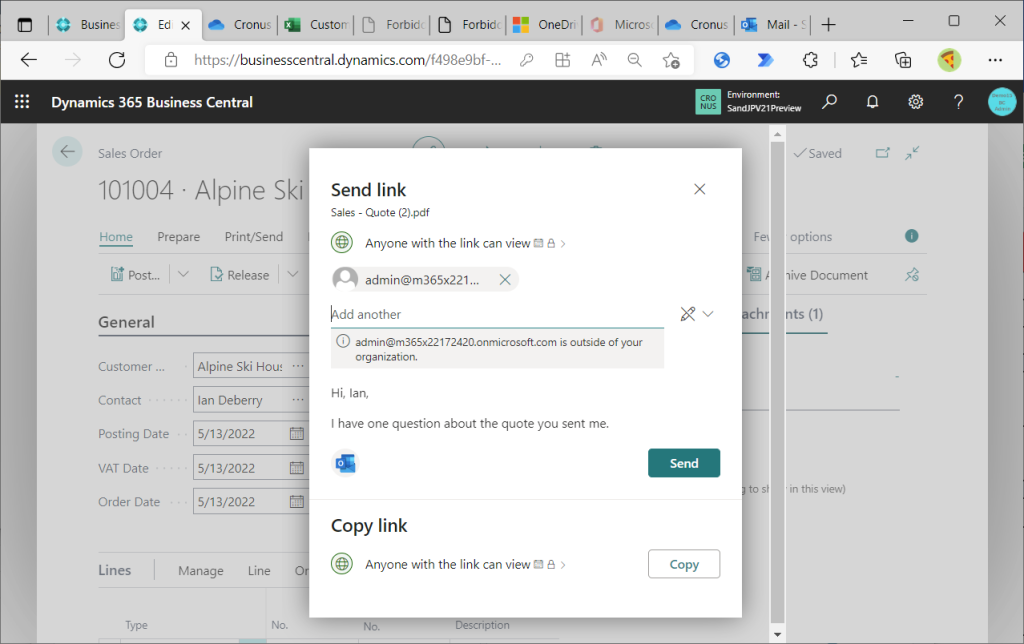The height and width of the screenshot is (644, 1024).
Task: Open the VAT Date calendar picker
Action: point(296,468)
